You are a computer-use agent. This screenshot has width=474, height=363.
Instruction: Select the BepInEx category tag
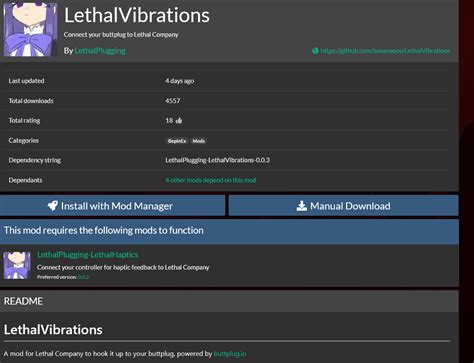pyautogui.click(x=177, y=141)
